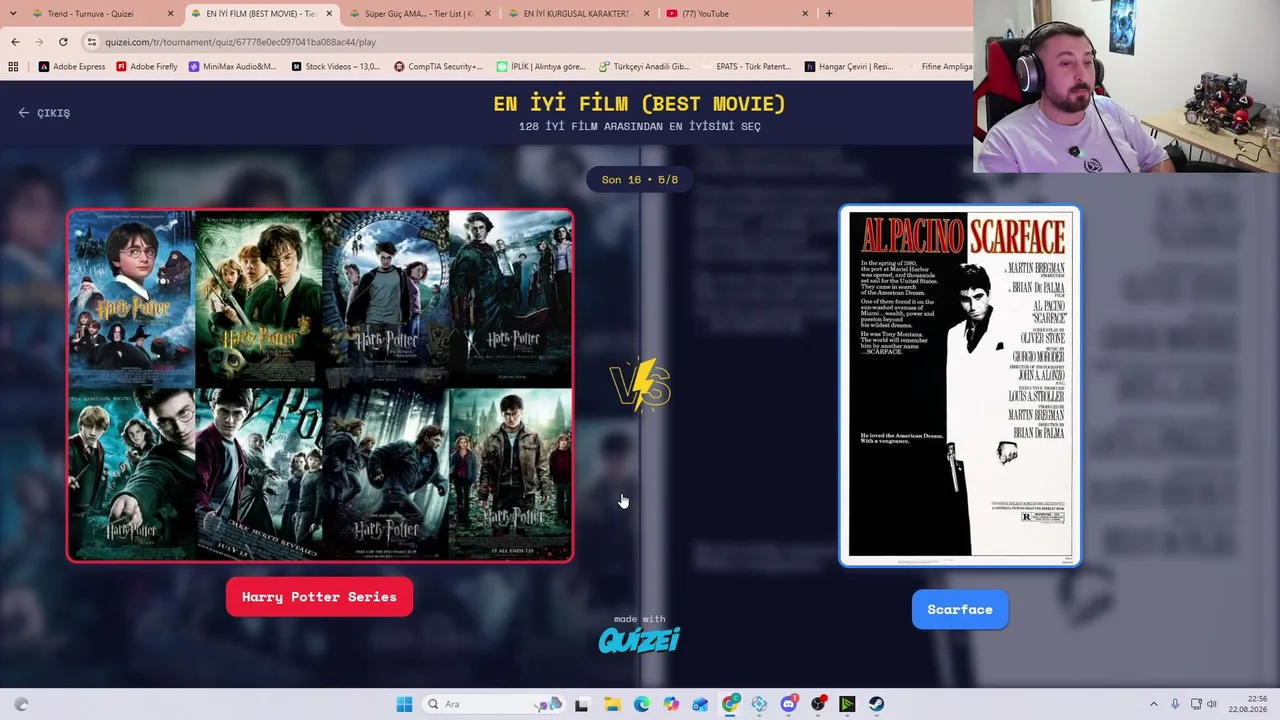Screen dimensions: 1280x720
Task: Open the green app left of Steam
Action: 847,704
